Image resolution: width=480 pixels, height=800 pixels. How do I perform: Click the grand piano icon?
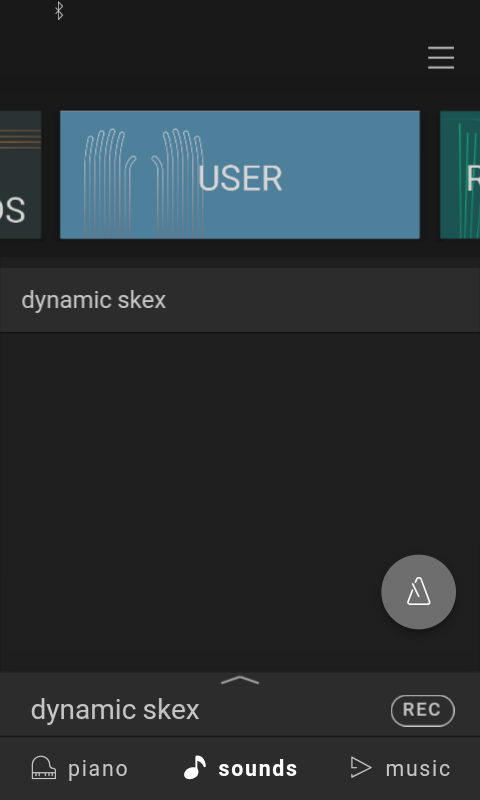click(44, 768)
